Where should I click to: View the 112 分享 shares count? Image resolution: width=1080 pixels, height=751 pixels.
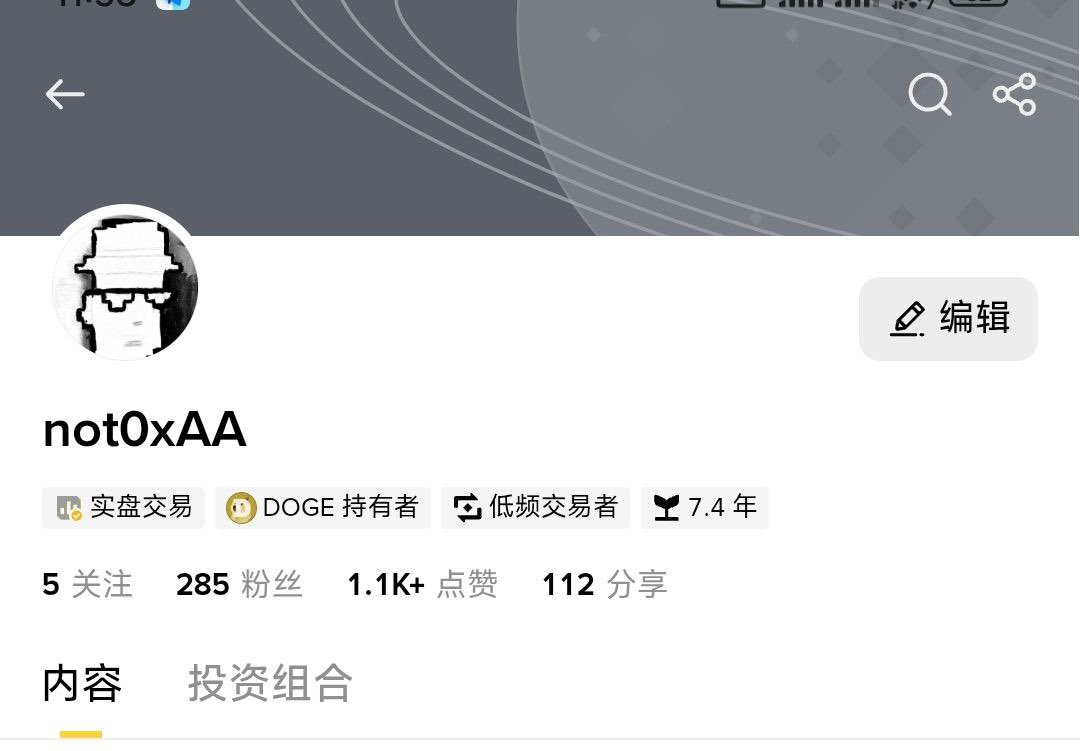pyautogui.click(x=605, y=584)
